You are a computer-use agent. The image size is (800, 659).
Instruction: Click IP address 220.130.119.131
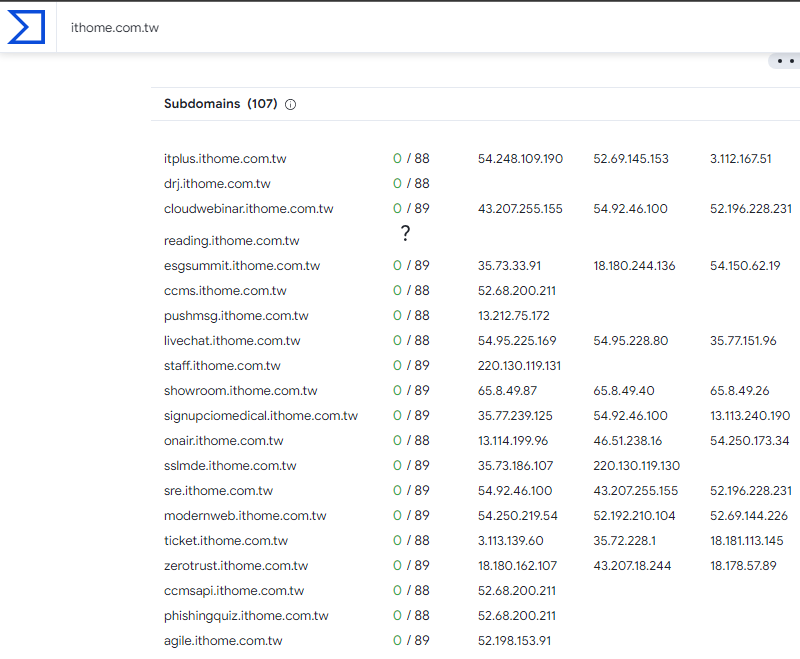[519, 366]
